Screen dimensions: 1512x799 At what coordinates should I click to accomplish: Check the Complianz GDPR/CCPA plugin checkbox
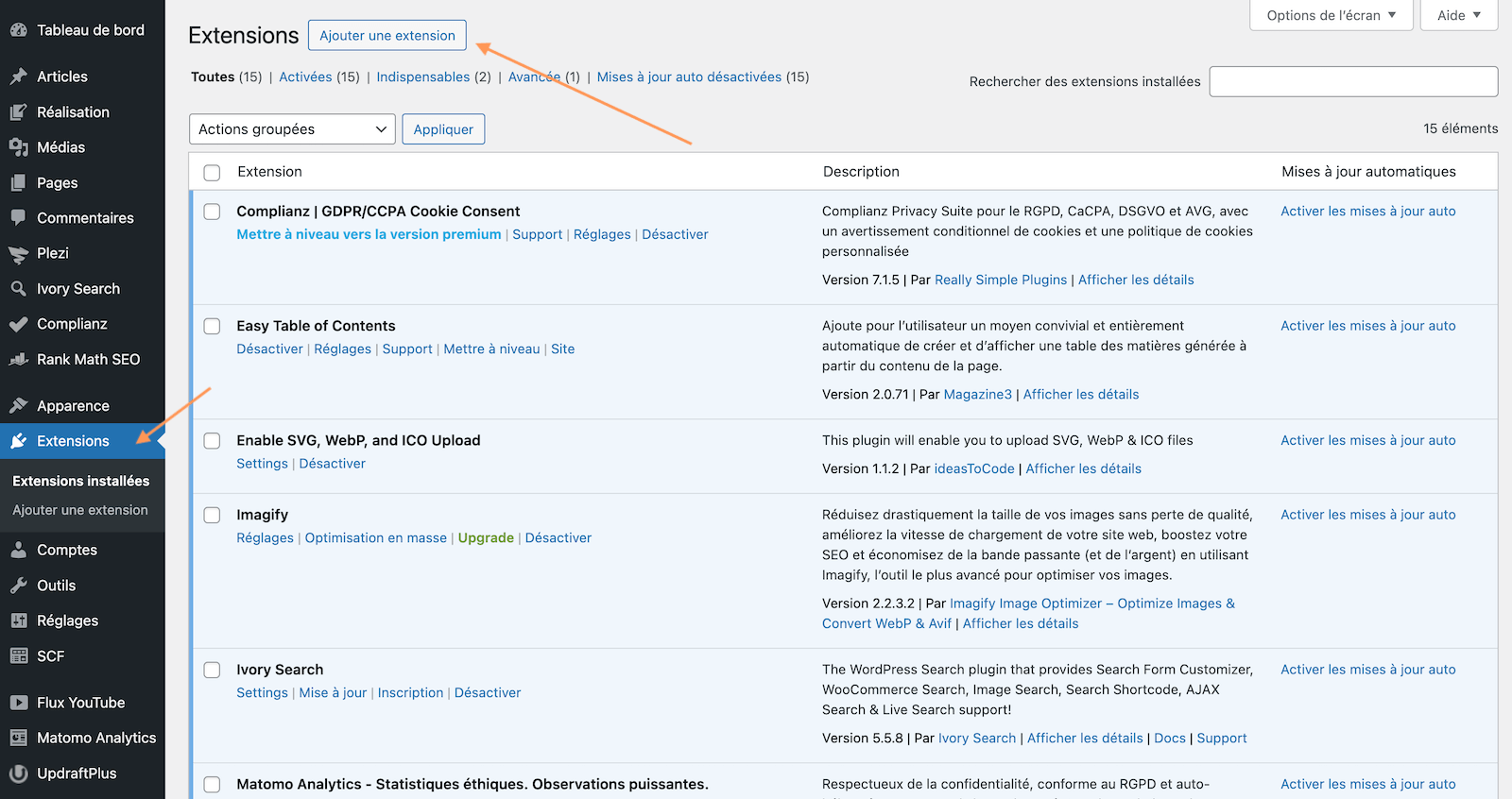213,212
